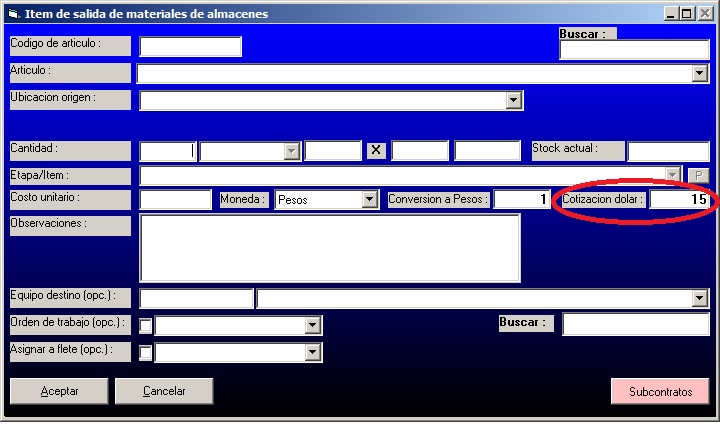Open the Moneda currency dropdown

point(369,200)
